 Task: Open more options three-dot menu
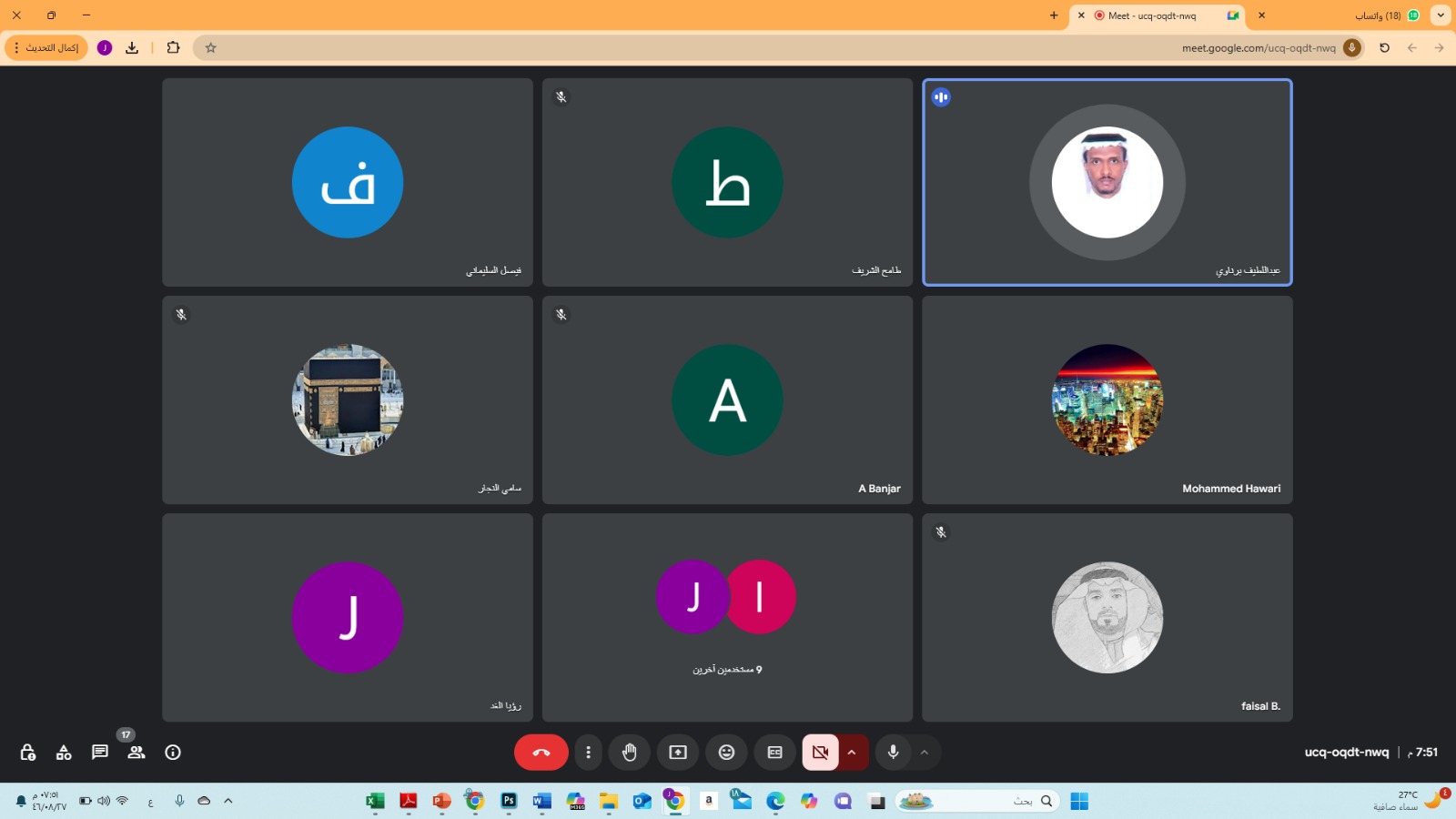[x=589, y=753]
